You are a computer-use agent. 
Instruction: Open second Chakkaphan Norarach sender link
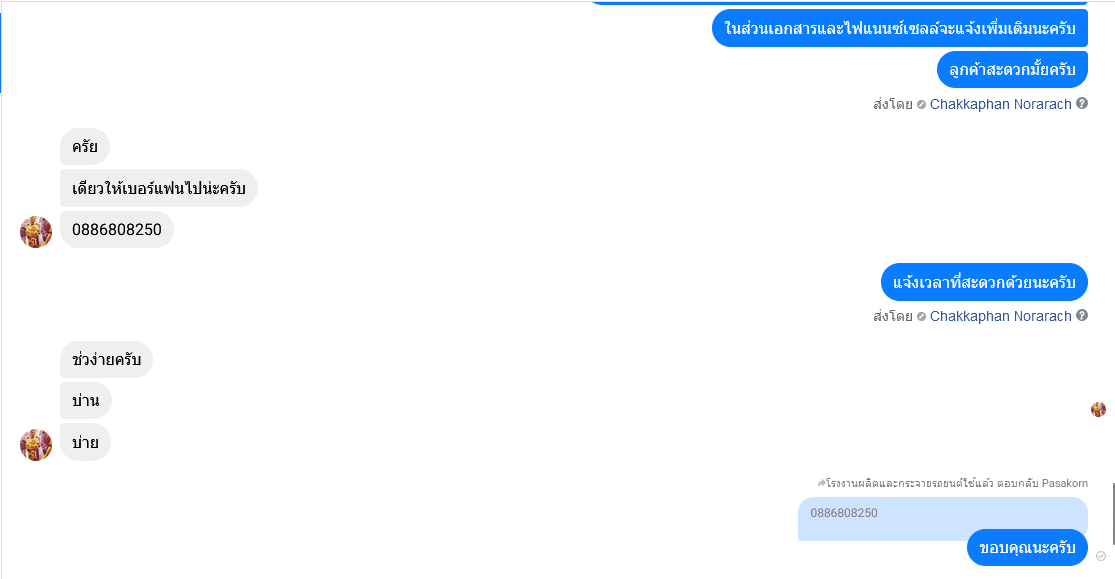click(x=1001, y=316)
